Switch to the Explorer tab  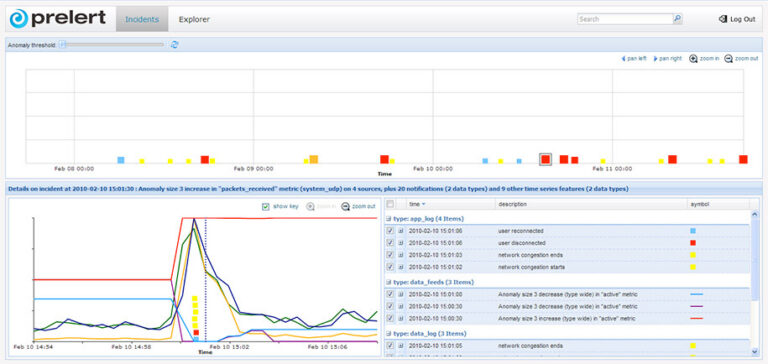point(194,19)
